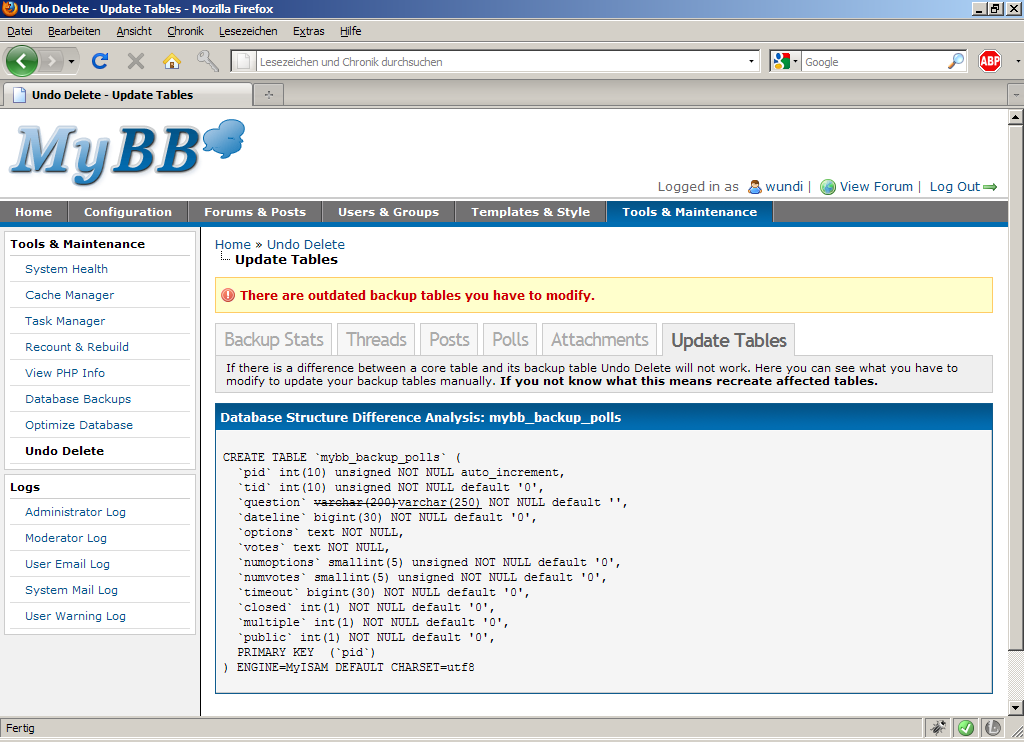Click the vertical scrollbar down arrow
Screen dimensions: 1024x742
click(x=1015, y=707)
